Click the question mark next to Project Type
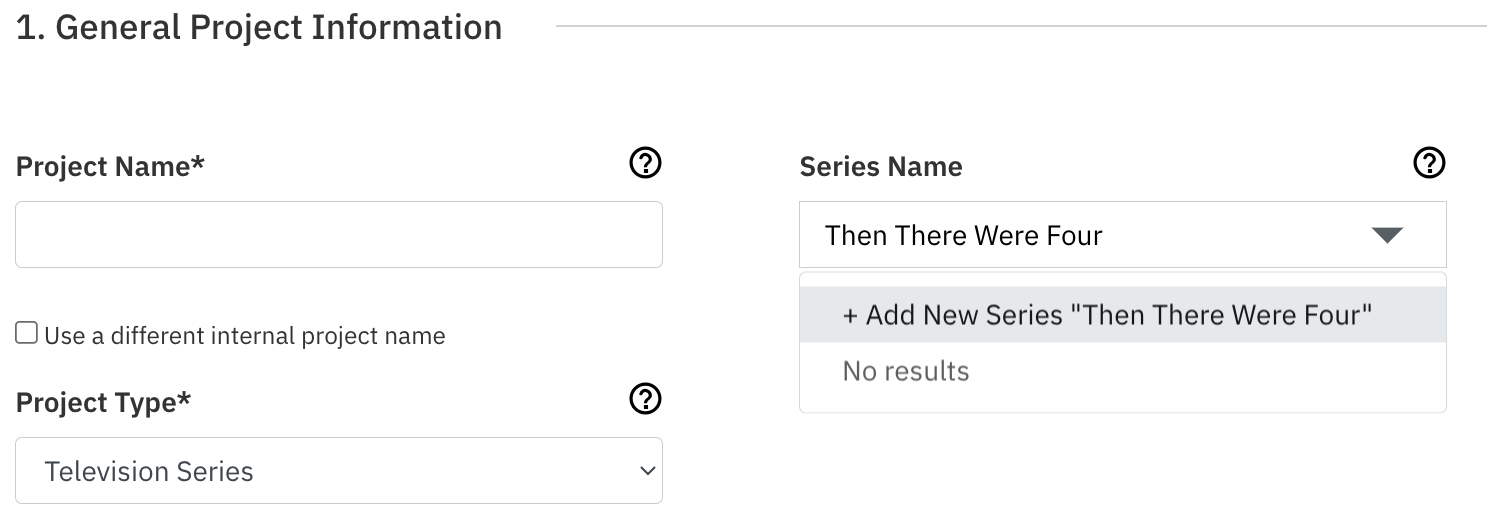Screen dimensions: 1487x531 pos(645,399)
